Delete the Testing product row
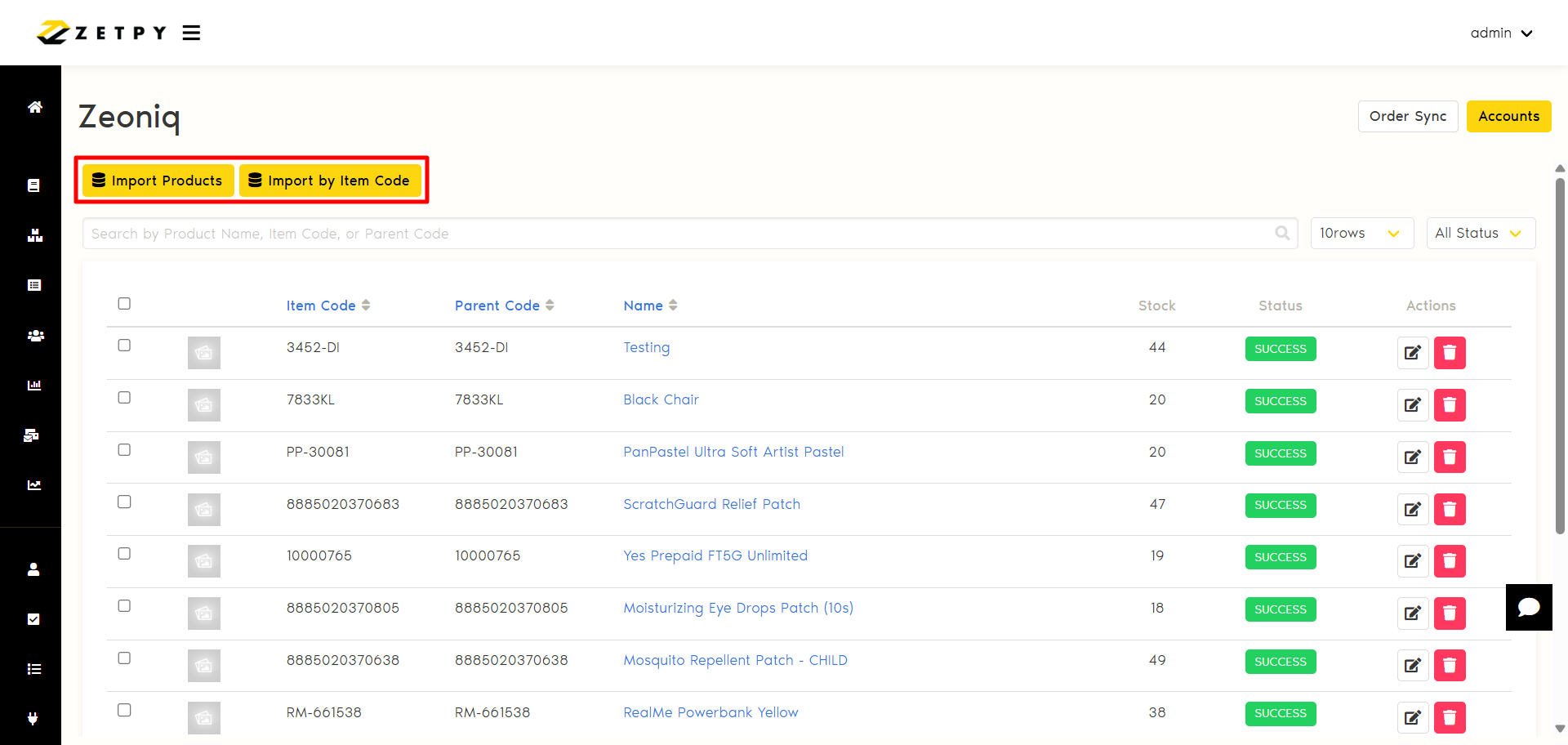Screen dimensions: 1568x745 [x=1450, y=353]
